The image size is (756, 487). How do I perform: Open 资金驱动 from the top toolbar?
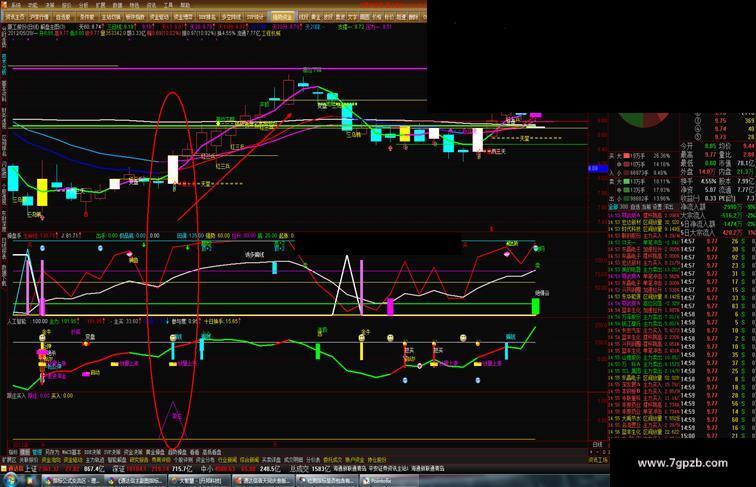159,17
